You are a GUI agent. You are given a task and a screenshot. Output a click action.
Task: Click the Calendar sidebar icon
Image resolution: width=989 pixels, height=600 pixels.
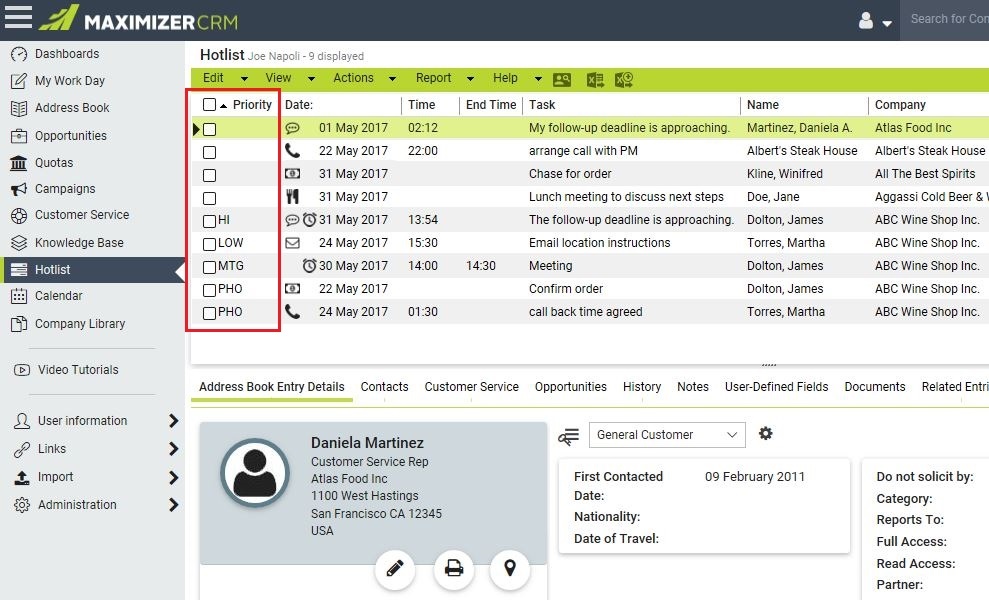pos(19,296)
